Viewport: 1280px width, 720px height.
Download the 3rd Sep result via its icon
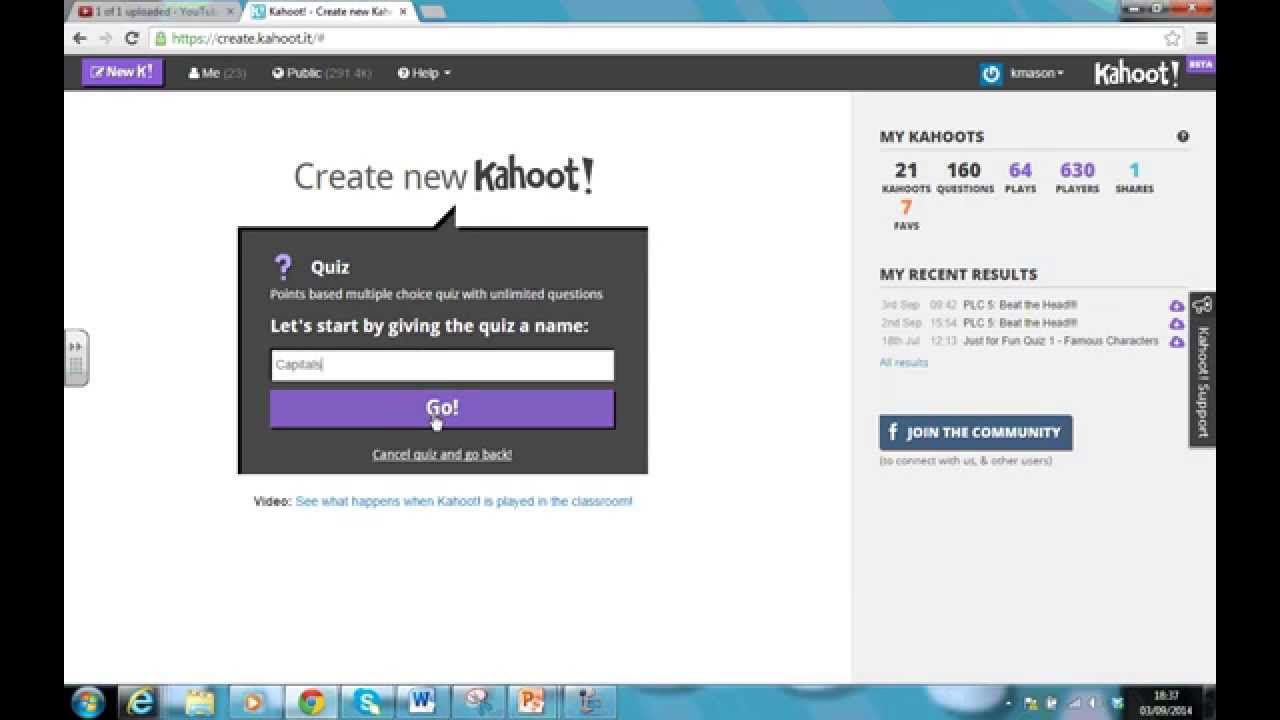[1177, 306]
